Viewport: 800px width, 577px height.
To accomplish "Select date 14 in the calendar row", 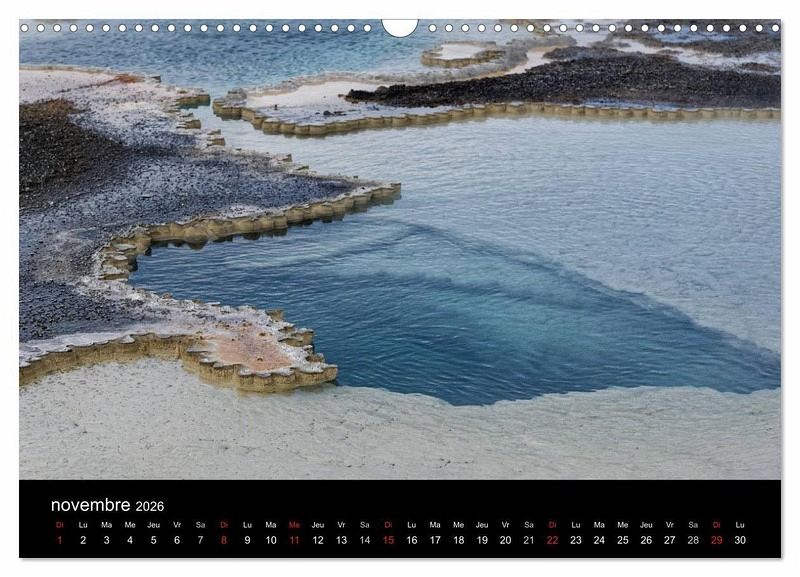I will point(365,540).
